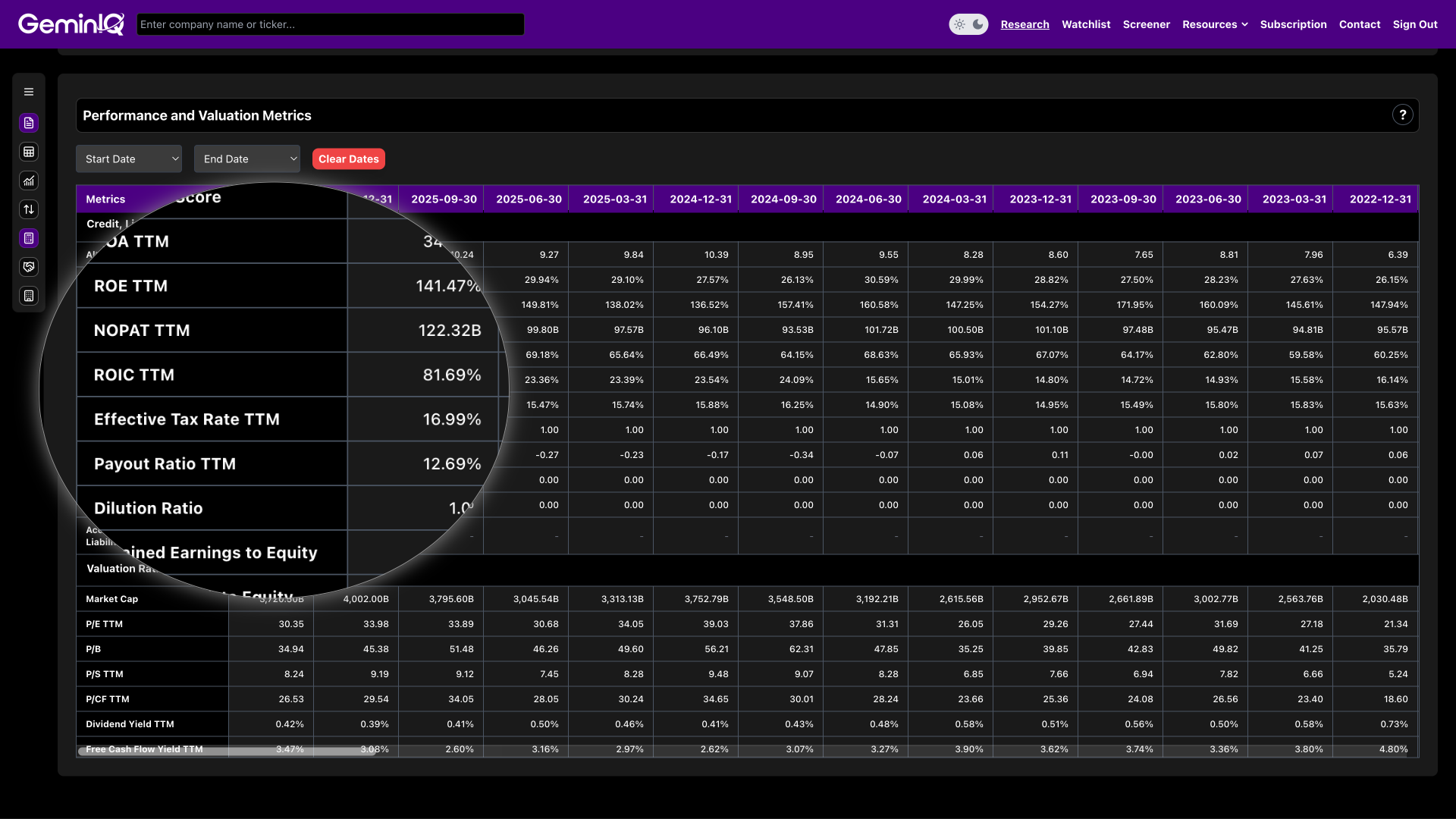
Task: Open the document report sidebar icon
Action: pos(29,123)
